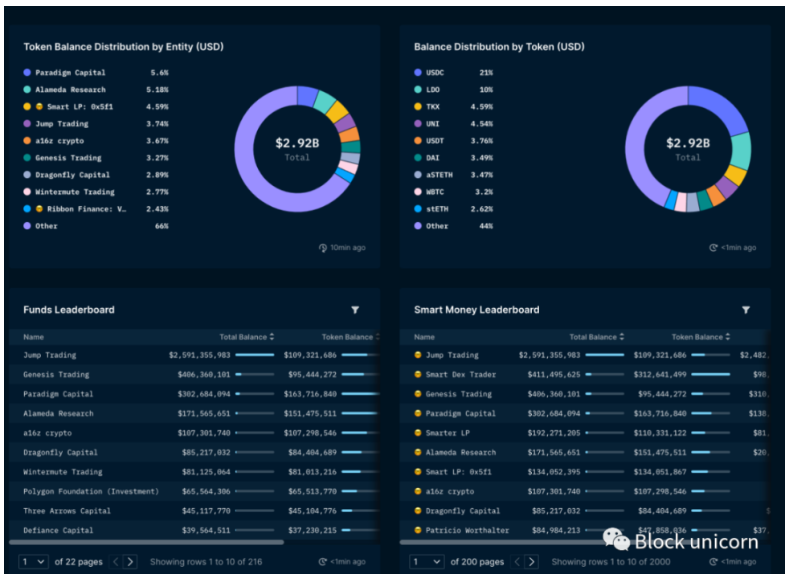Open Paradigm Capital row in Funds Leaderboard
This screenshot has height=580, width=788.
coord(194,394)
